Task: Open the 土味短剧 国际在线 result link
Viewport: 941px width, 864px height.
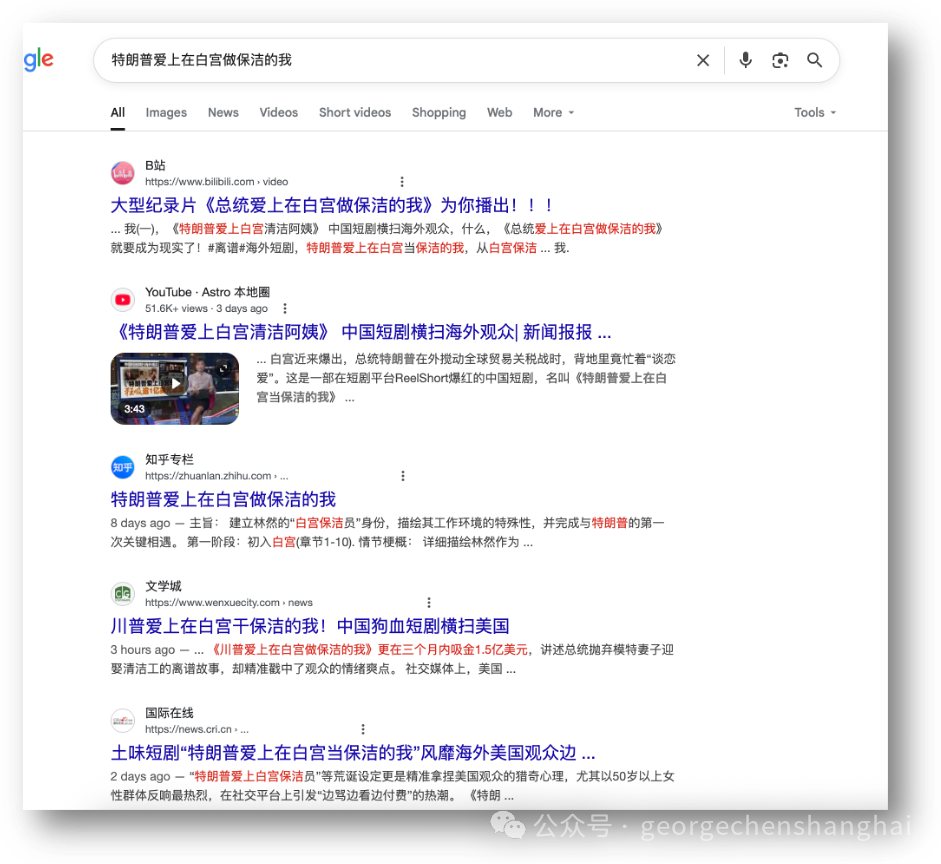Action: [353, 752]
